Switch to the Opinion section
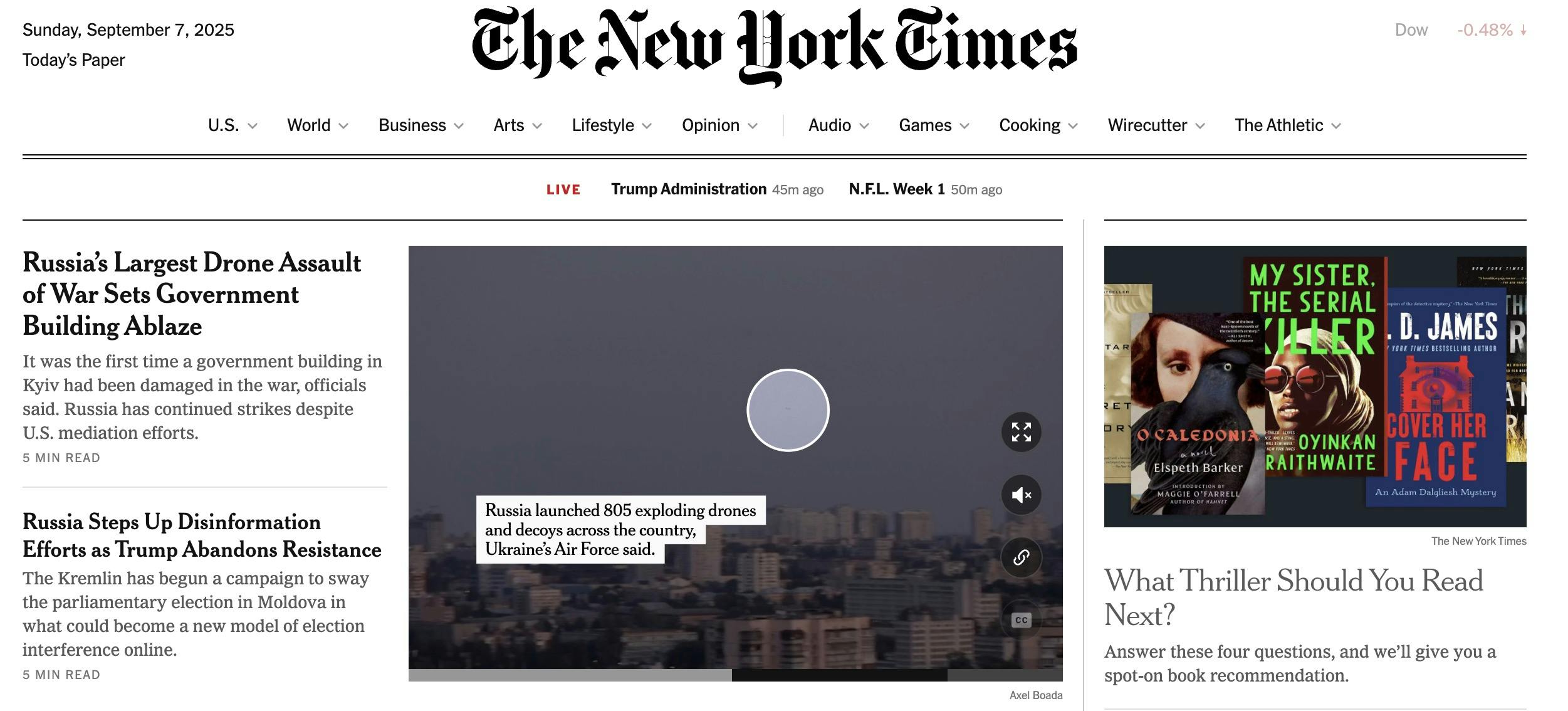The width and height of the screenshot is (1568, 711). 710,125
